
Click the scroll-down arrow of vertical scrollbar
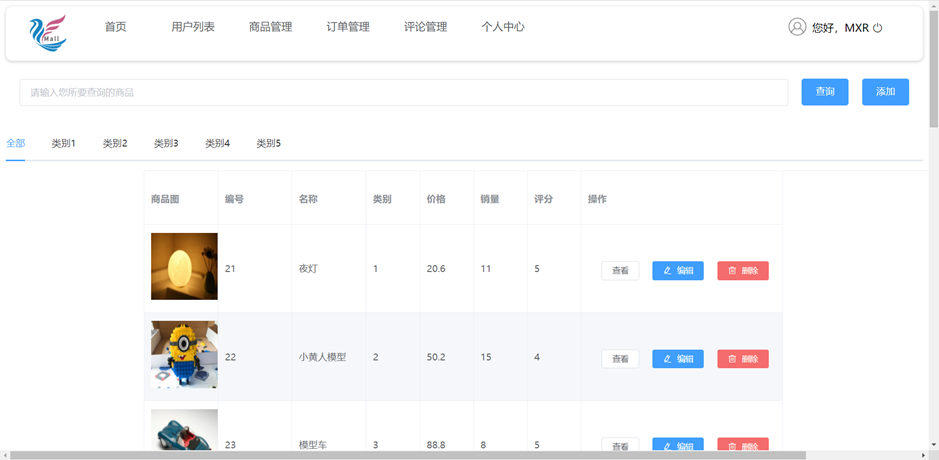[934, 446]
